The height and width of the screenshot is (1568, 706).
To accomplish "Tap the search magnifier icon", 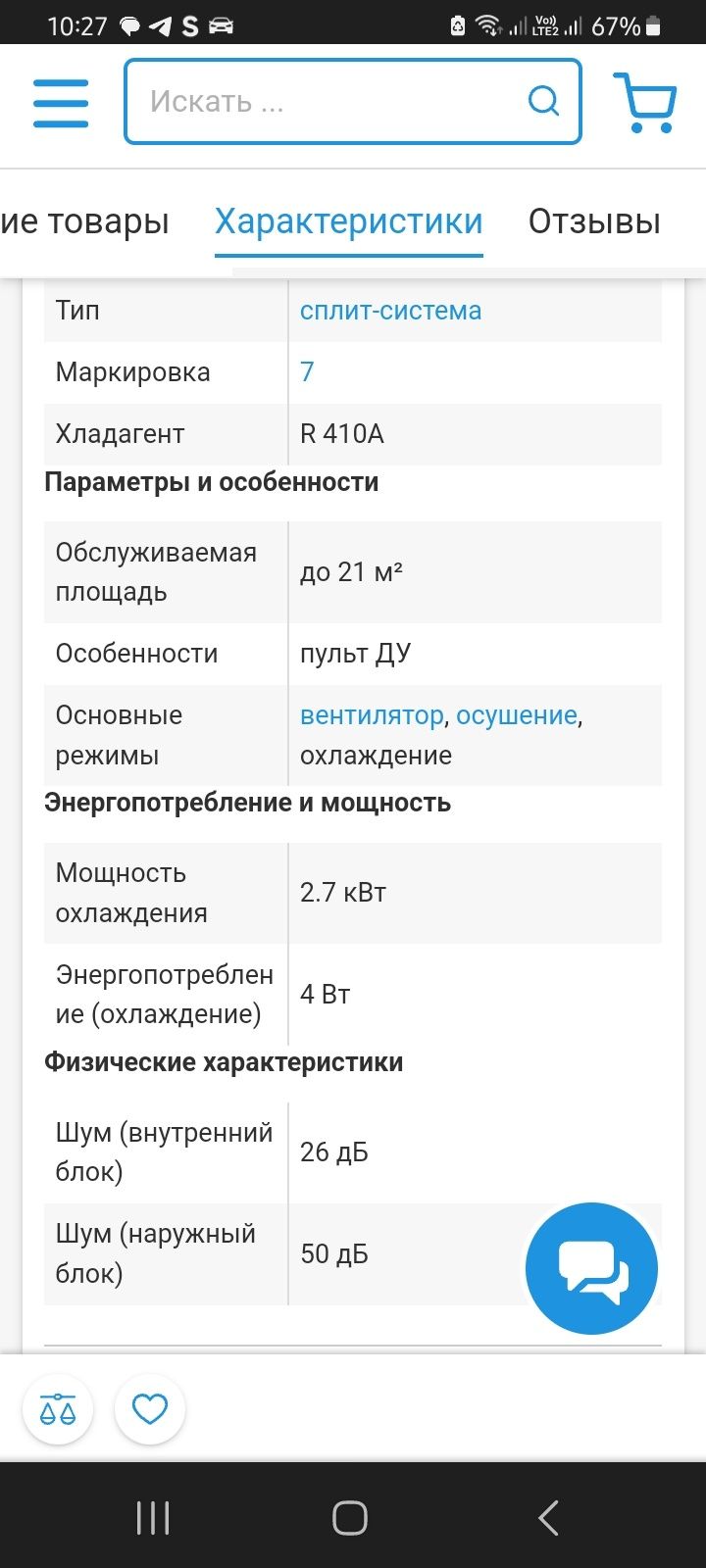I will 543,101.
